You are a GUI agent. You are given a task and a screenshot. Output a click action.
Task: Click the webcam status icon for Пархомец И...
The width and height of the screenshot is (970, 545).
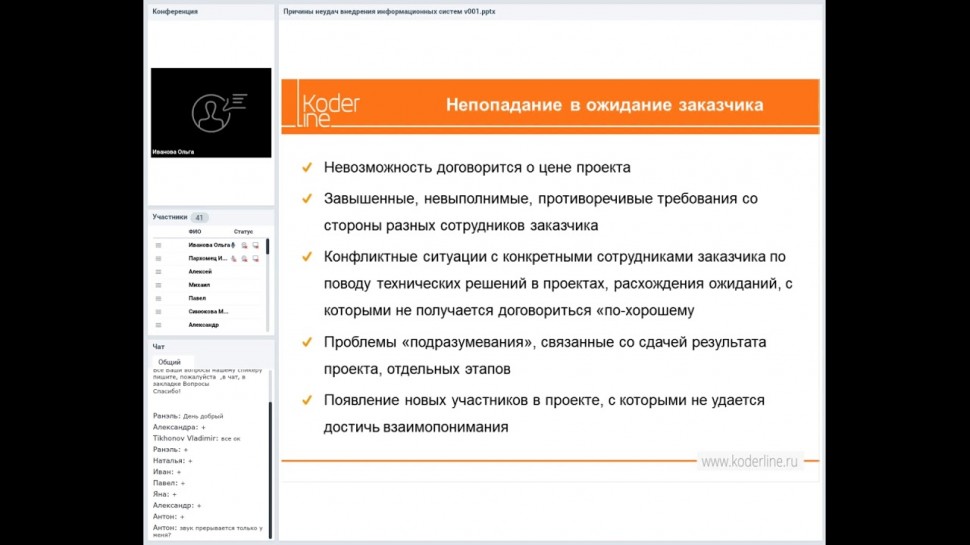pos(244,258)
